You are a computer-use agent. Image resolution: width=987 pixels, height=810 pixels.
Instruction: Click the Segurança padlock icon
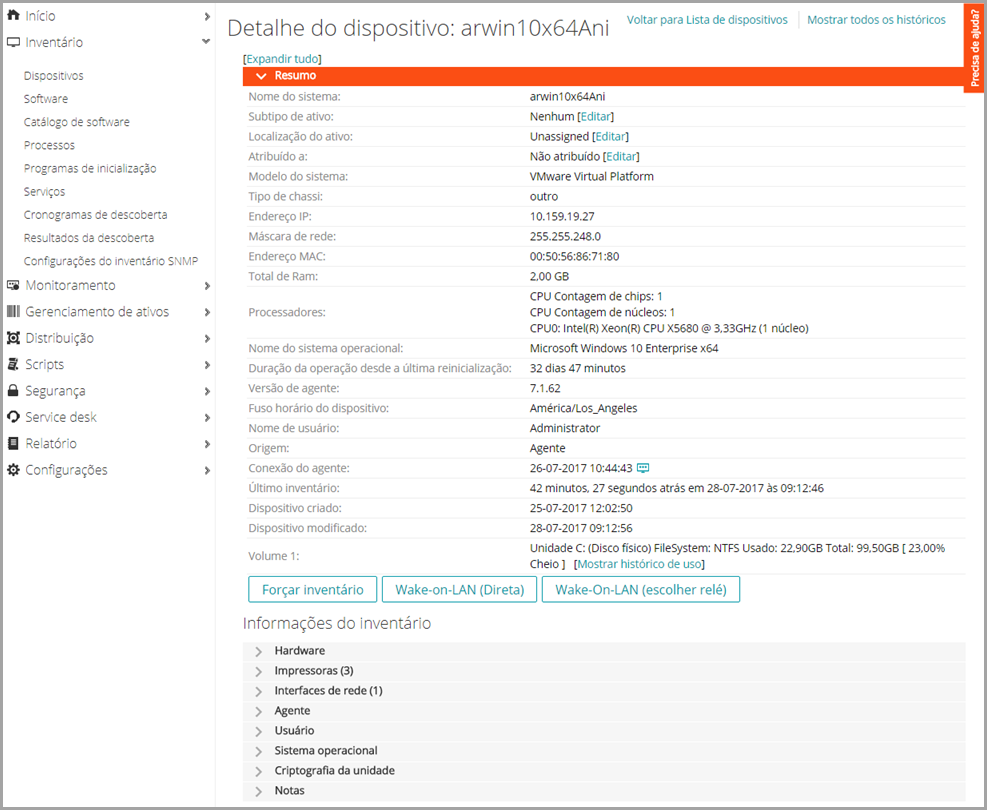[14, 391]
